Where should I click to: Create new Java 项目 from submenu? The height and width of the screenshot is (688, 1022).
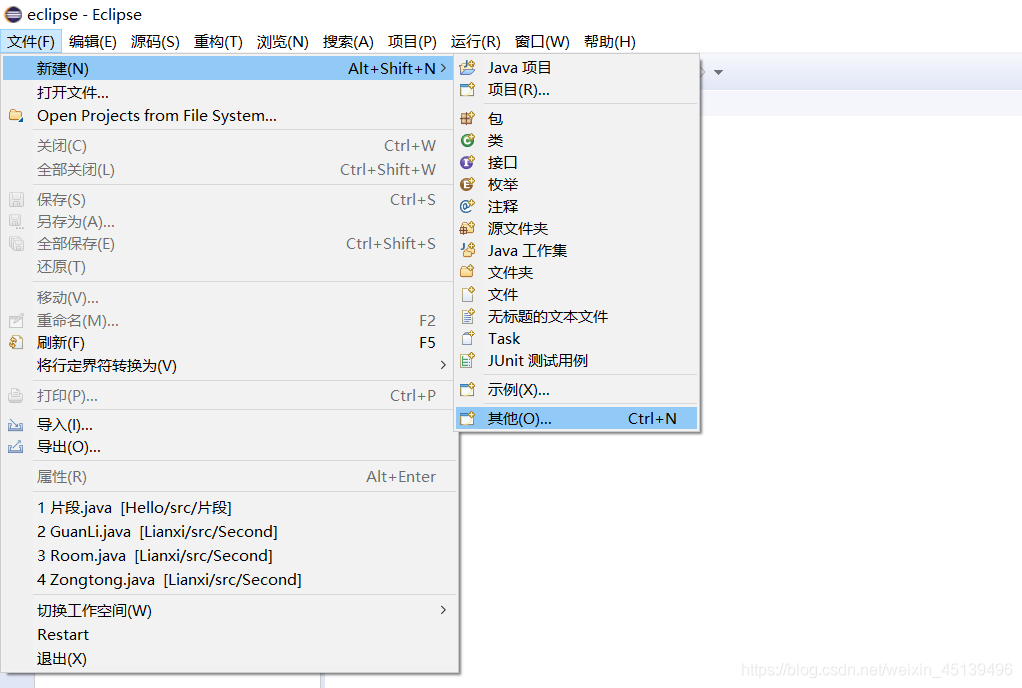point(576,67)
